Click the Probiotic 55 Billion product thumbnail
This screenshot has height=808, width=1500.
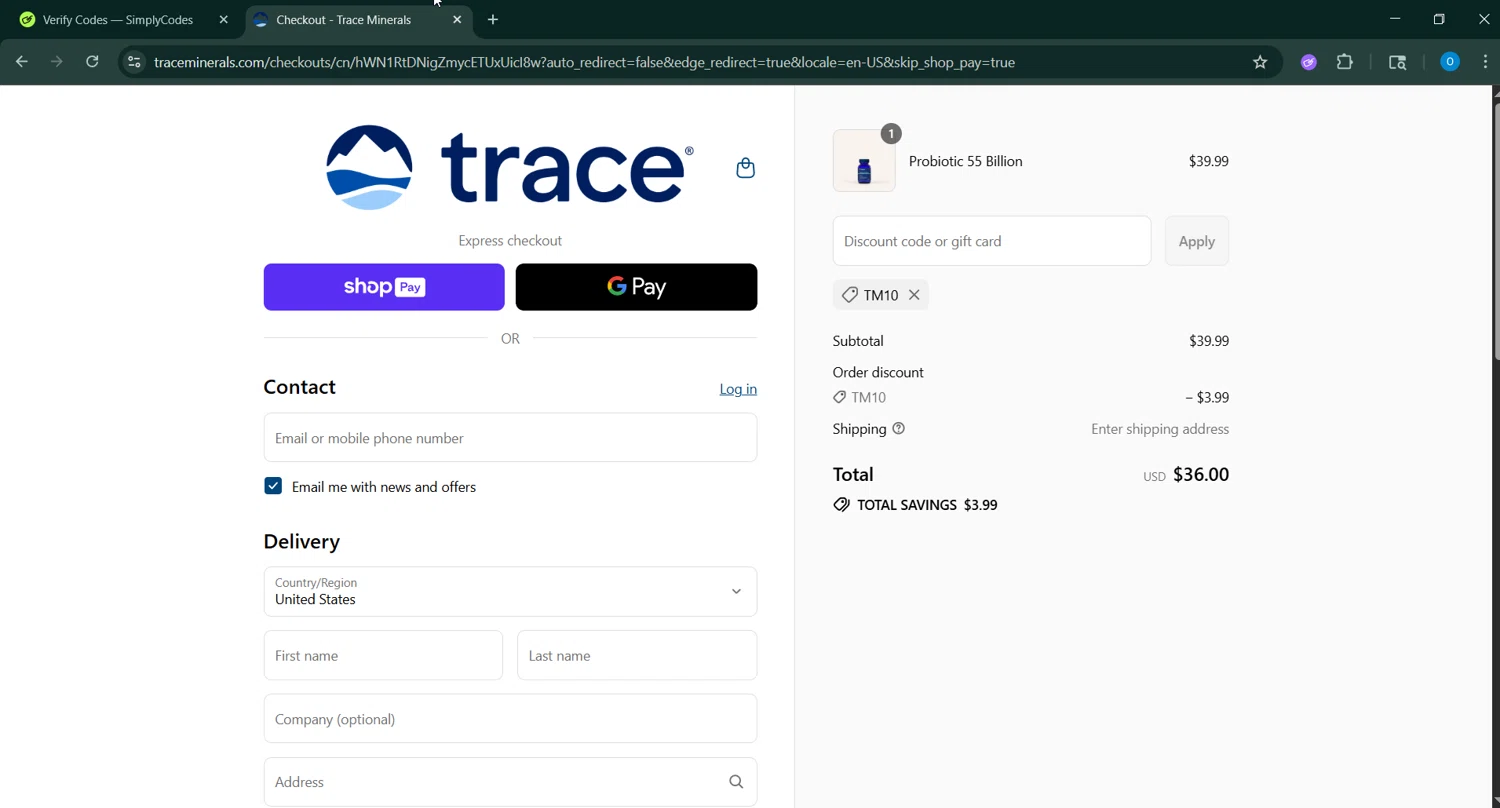click(x=864, y=161)
